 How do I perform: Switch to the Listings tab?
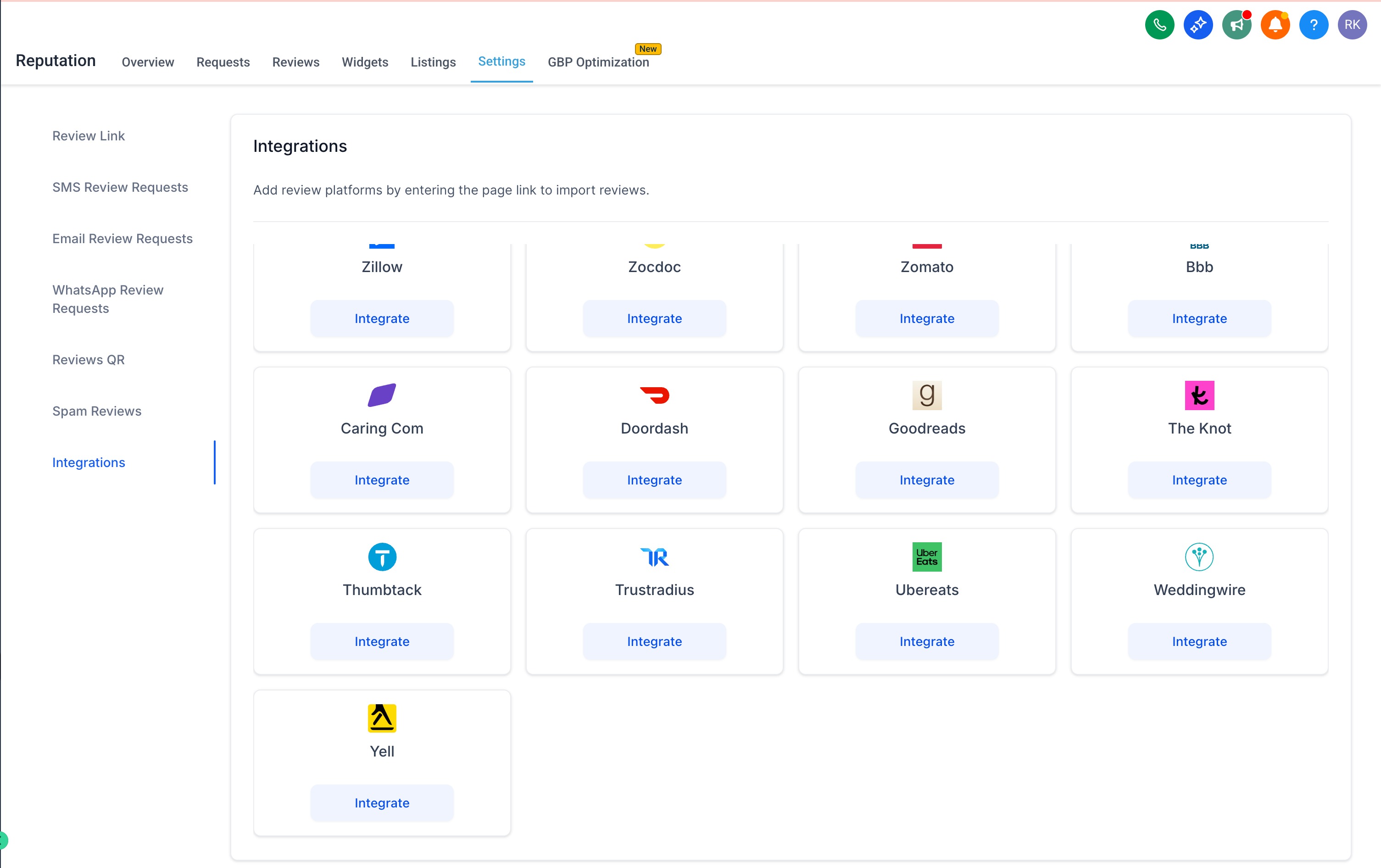click(433, 62)
